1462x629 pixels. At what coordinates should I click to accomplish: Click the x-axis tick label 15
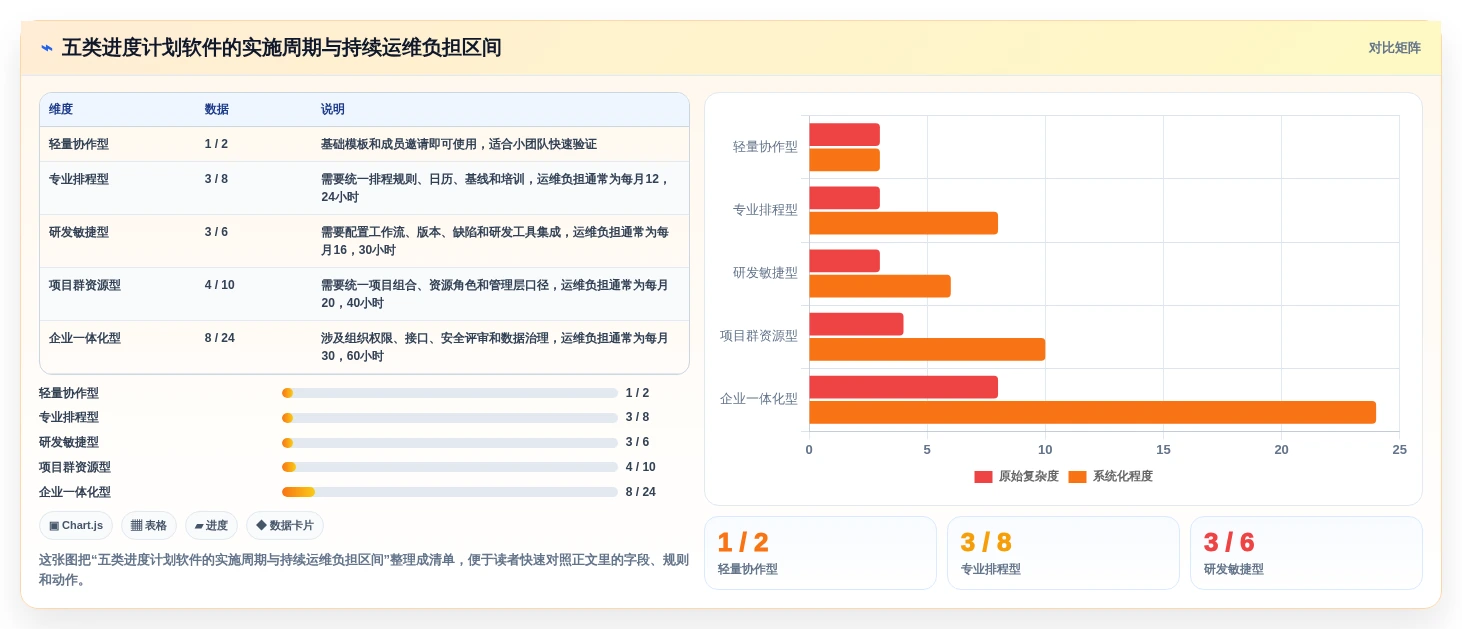(x=1163, y=450)
